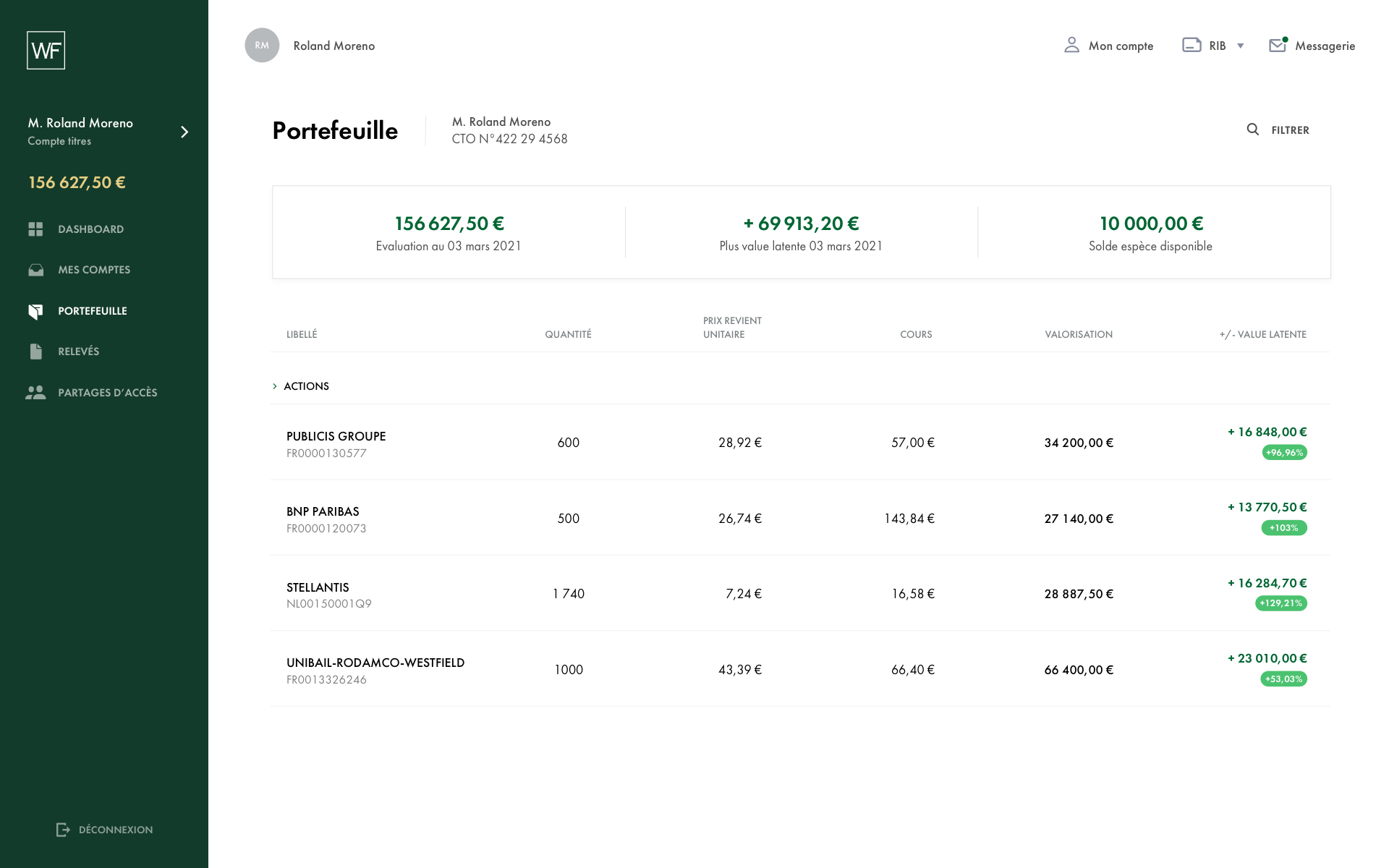Open Dashboard menu item
The width and height of the screenshot is (1389, 868).
click(x=91, y=229)
